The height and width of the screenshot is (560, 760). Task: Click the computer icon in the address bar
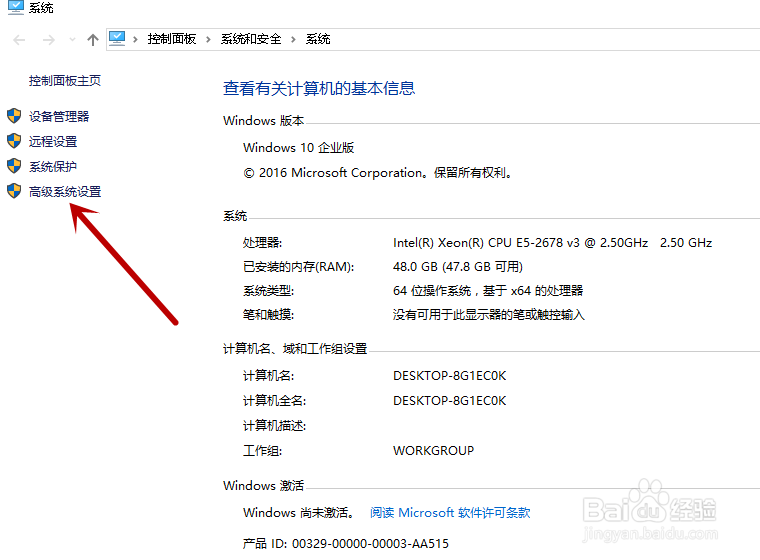117,39
